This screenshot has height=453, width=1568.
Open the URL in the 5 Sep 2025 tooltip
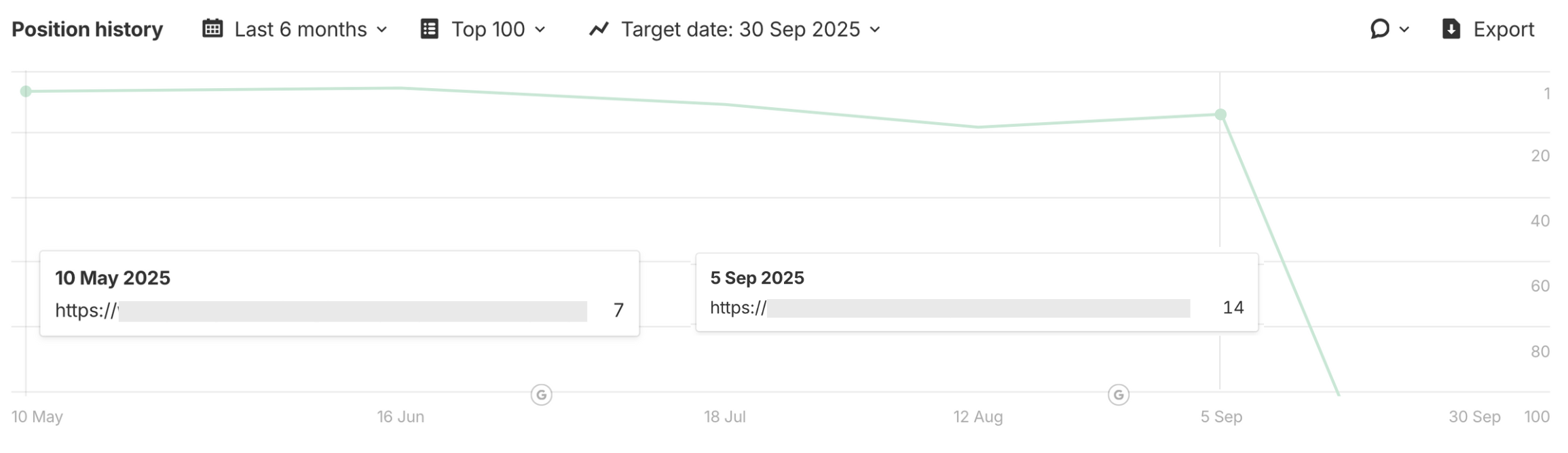coord(950,308)
